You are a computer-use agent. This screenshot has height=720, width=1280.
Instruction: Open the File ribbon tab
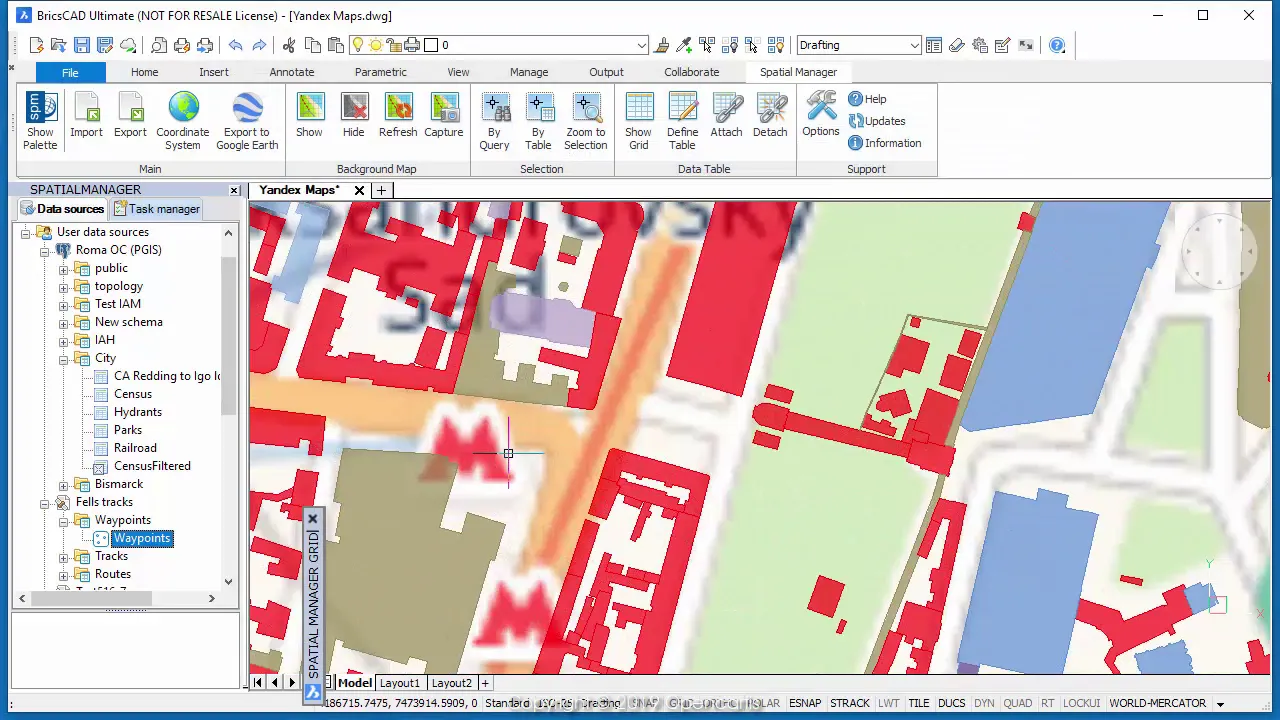pos(70,72)
